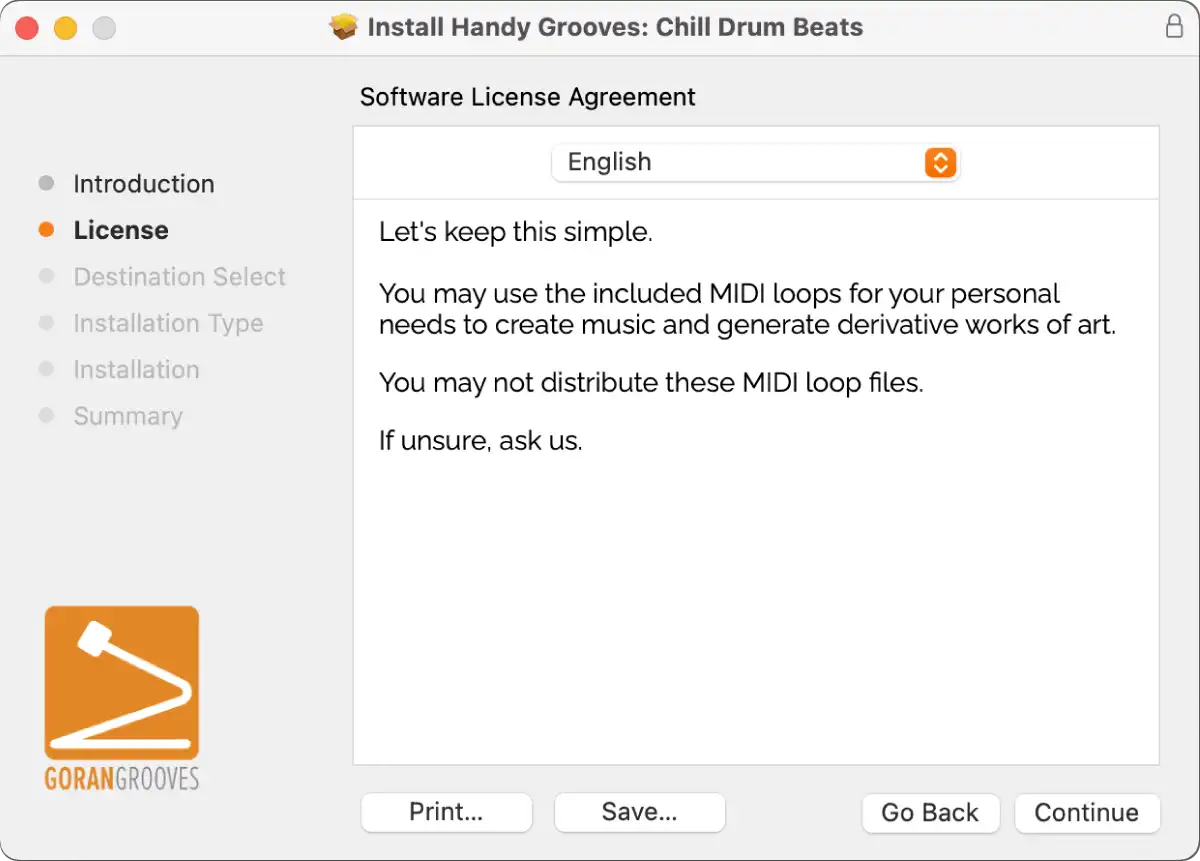
Task: Click the GORANGROOVES text under the logo
Action: pyautogui.click(x=122, y=779)
